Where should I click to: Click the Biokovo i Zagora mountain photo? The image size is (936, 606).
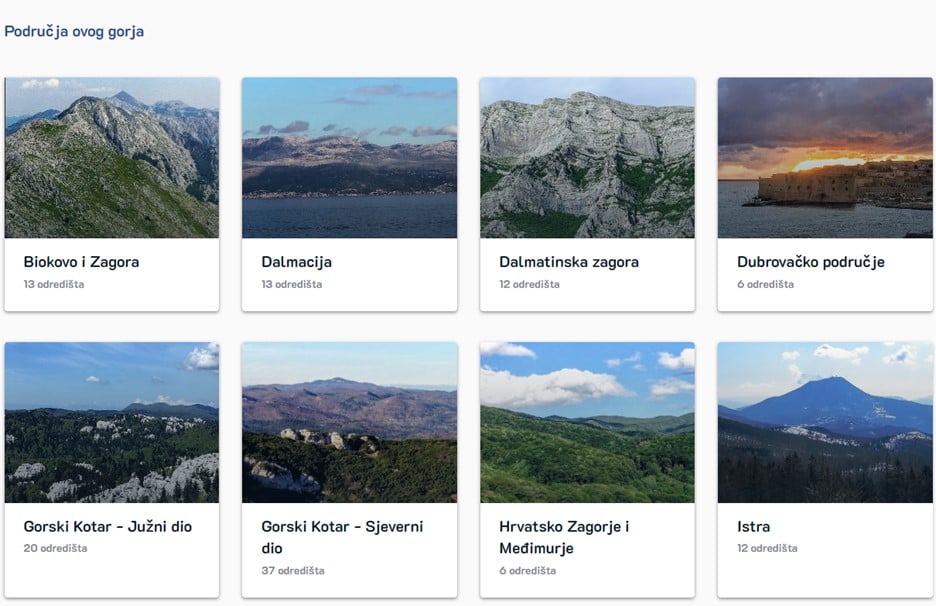click(x=111, y=158)
